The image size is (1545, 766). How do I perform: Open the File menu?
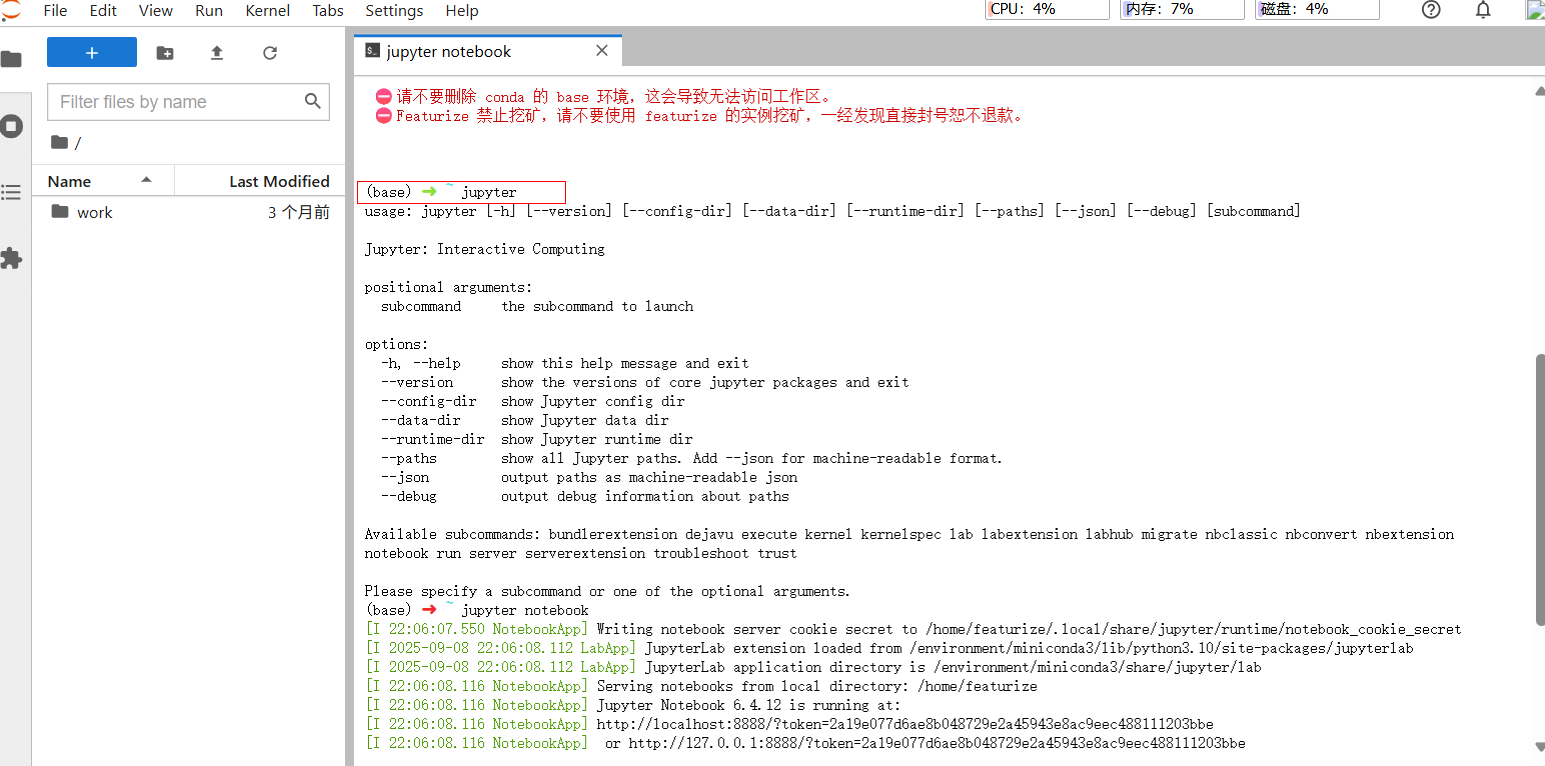point(55,11)
